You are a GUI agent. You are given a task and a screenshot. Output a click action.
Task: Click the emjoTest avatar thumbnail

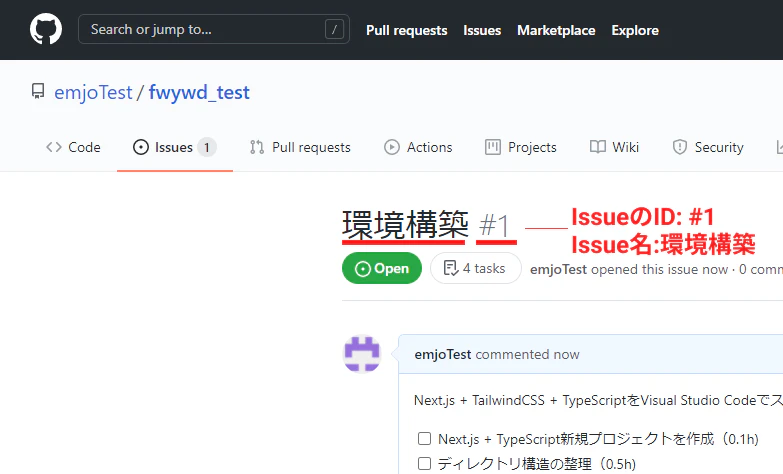(362, 354)
